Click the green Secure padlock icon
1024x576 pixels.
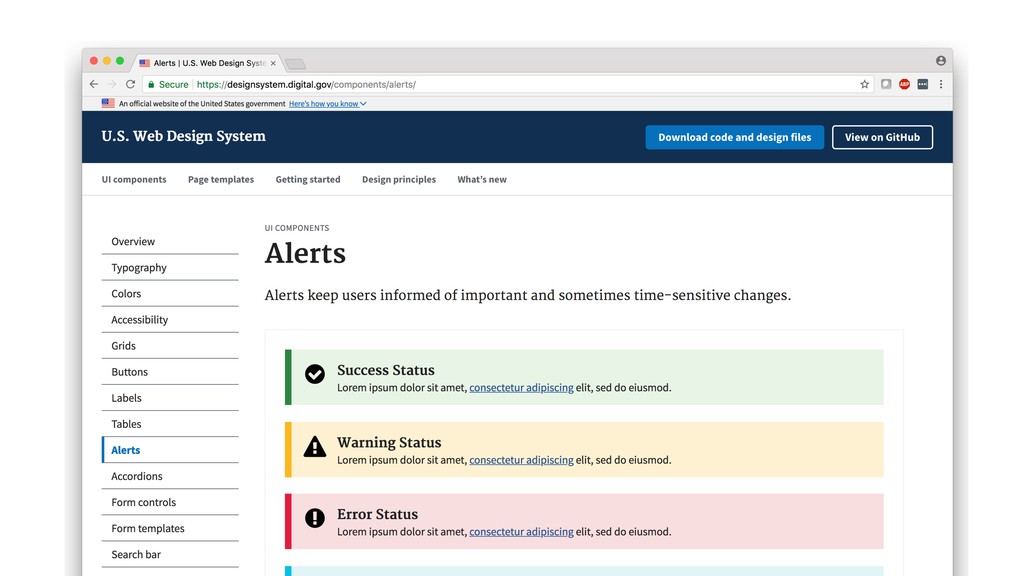[152, 84]
